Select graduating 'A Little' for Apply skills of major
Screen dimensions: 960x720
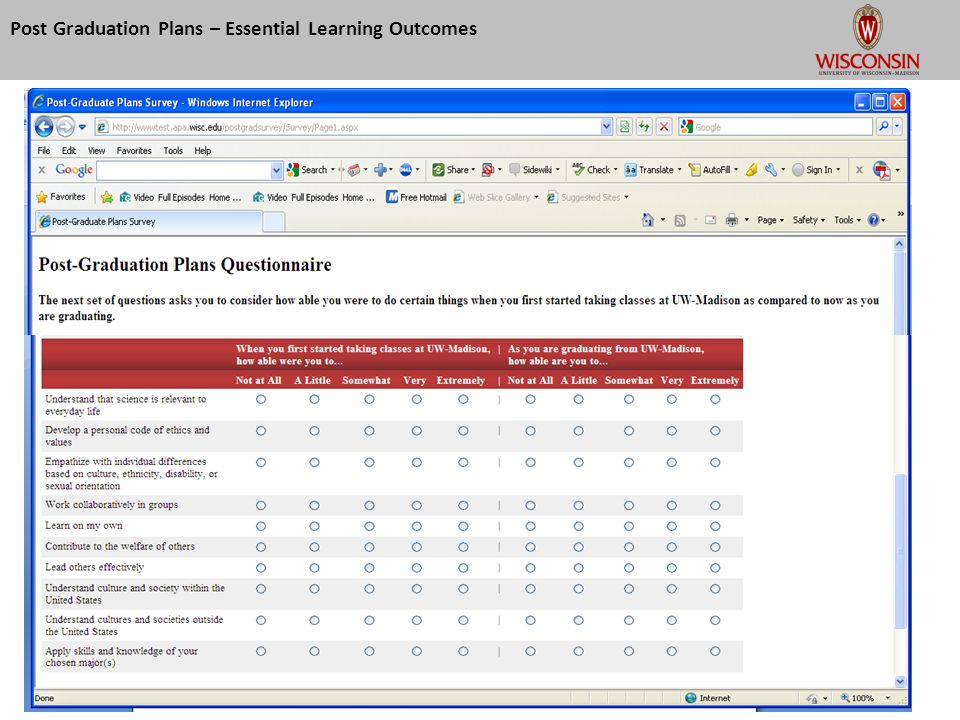579,651
